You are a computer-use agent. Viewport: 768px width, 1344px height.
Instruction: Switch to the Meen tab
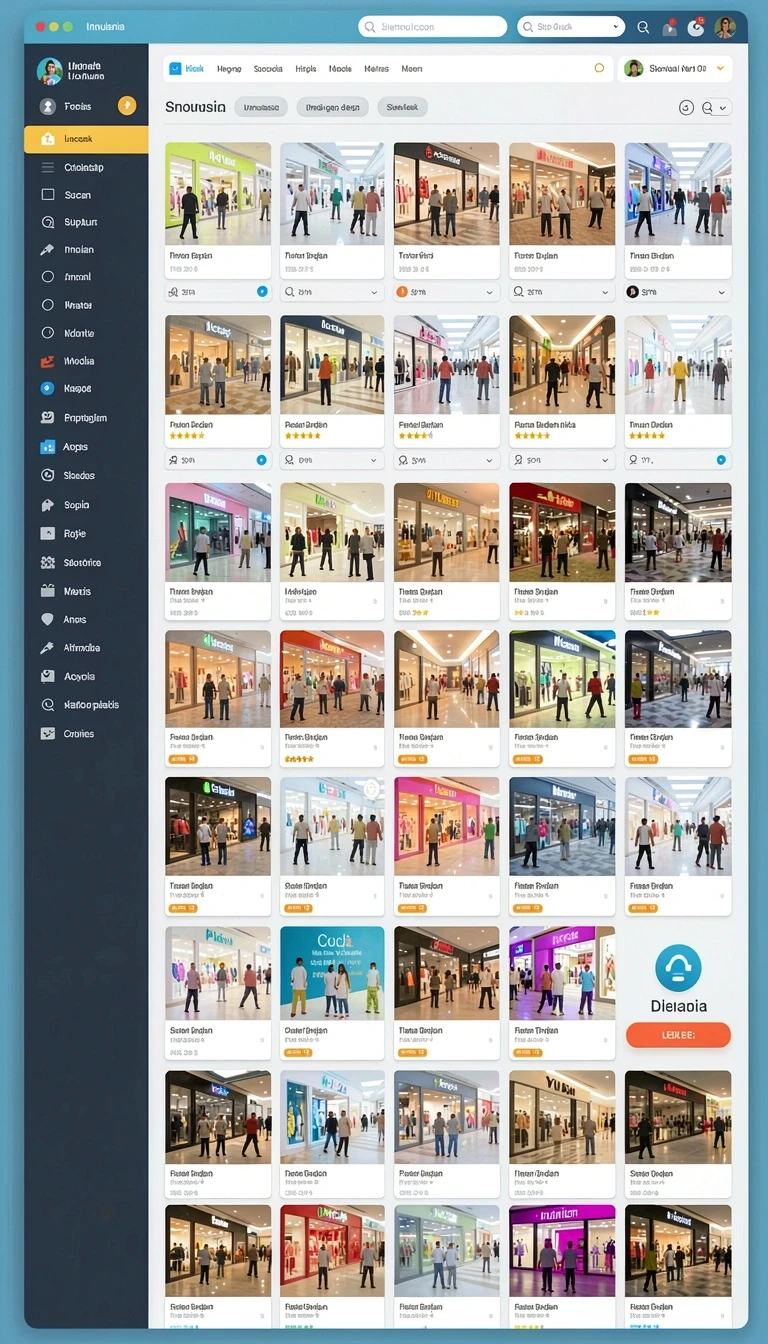[x=412, y=69]
